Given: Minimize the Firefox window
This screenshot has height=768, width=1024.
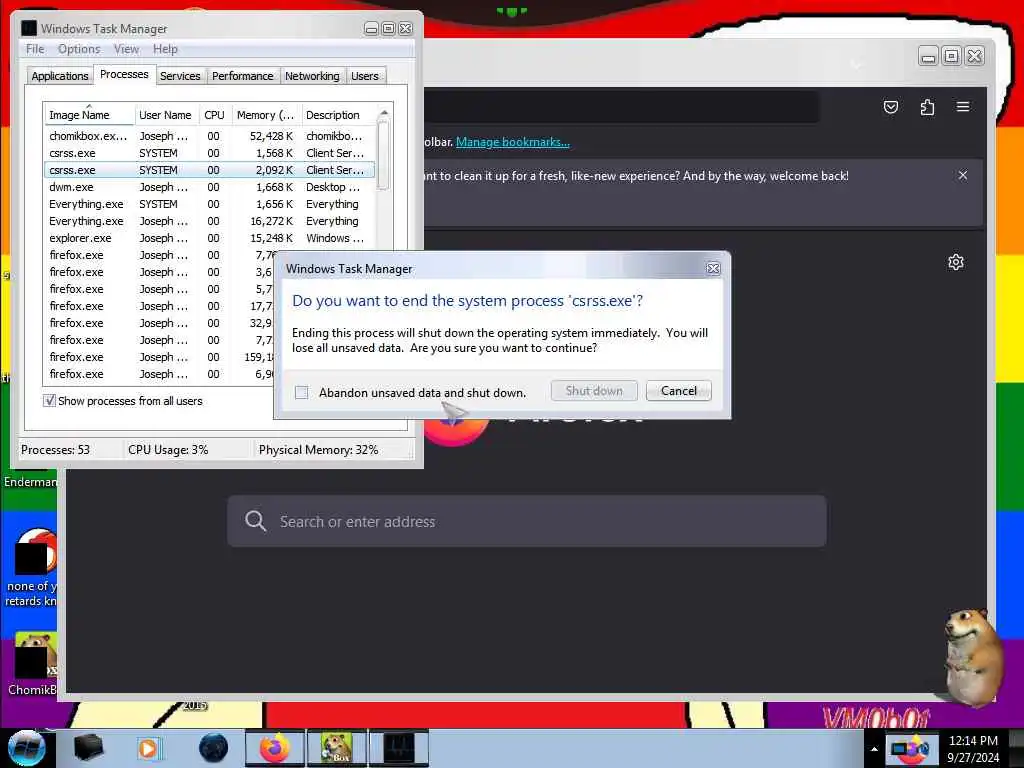Looking at the screenshot, I should [928, 57].
